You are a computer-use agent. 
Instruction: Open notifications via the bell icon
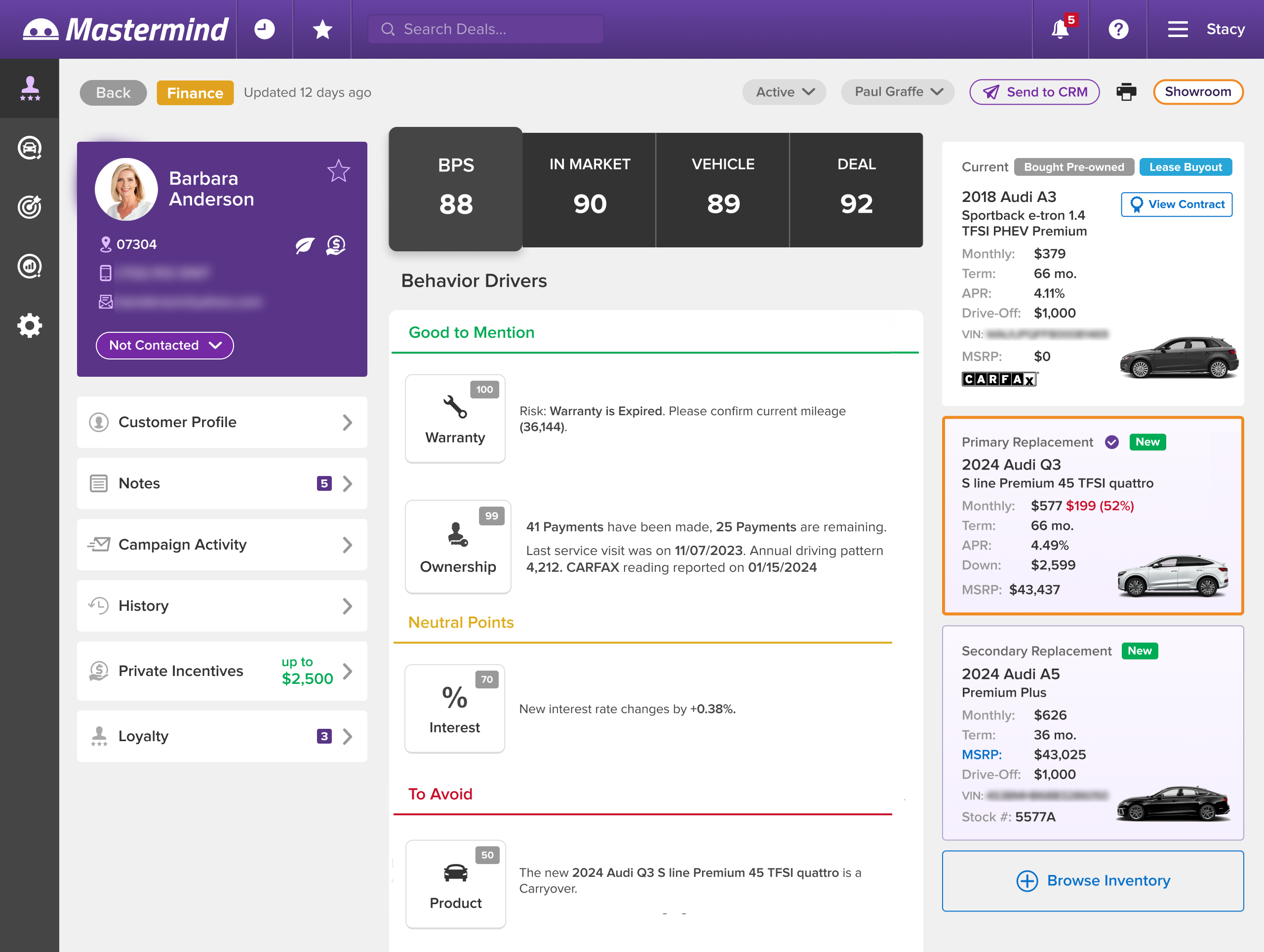point(1060,29)
